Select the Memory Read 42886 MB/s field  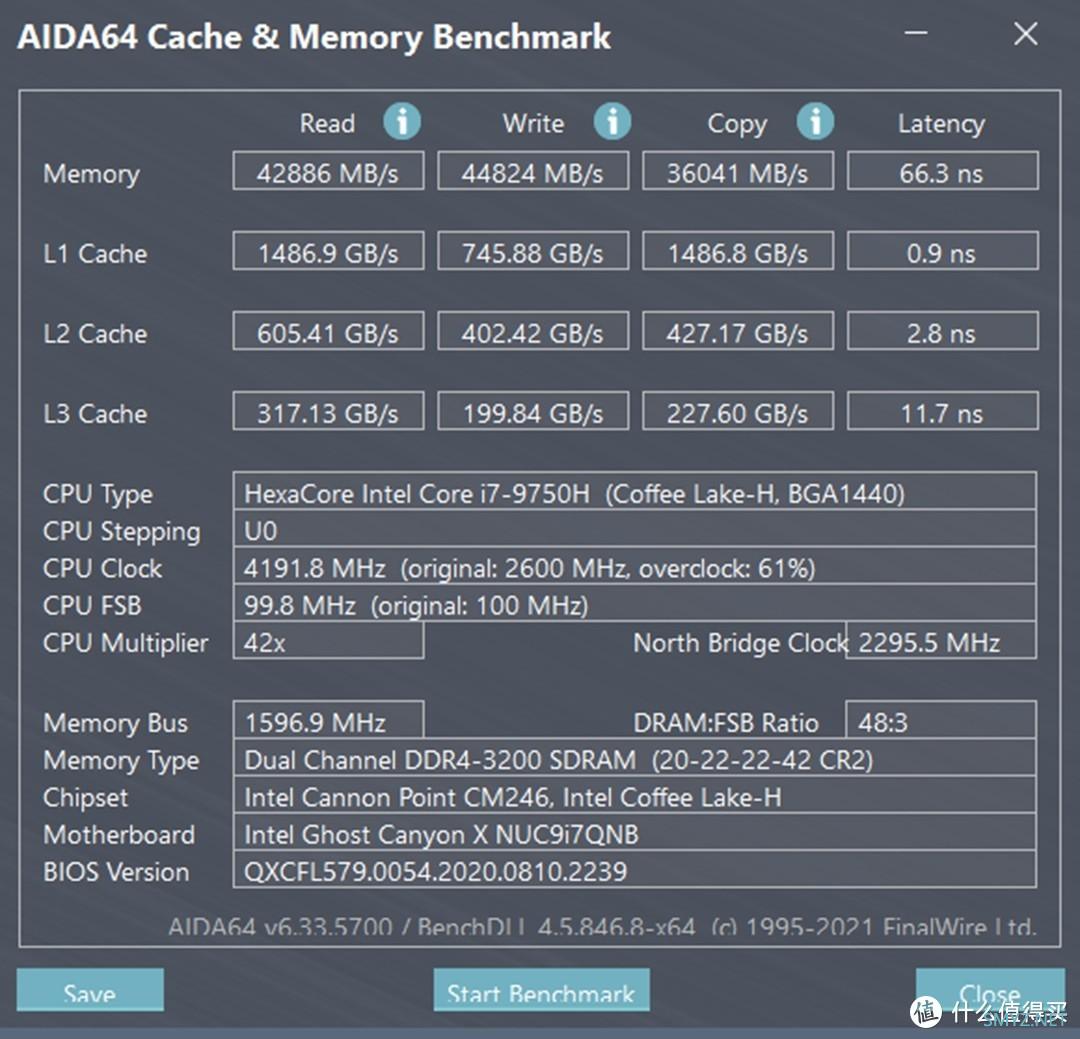click(328, 171)
